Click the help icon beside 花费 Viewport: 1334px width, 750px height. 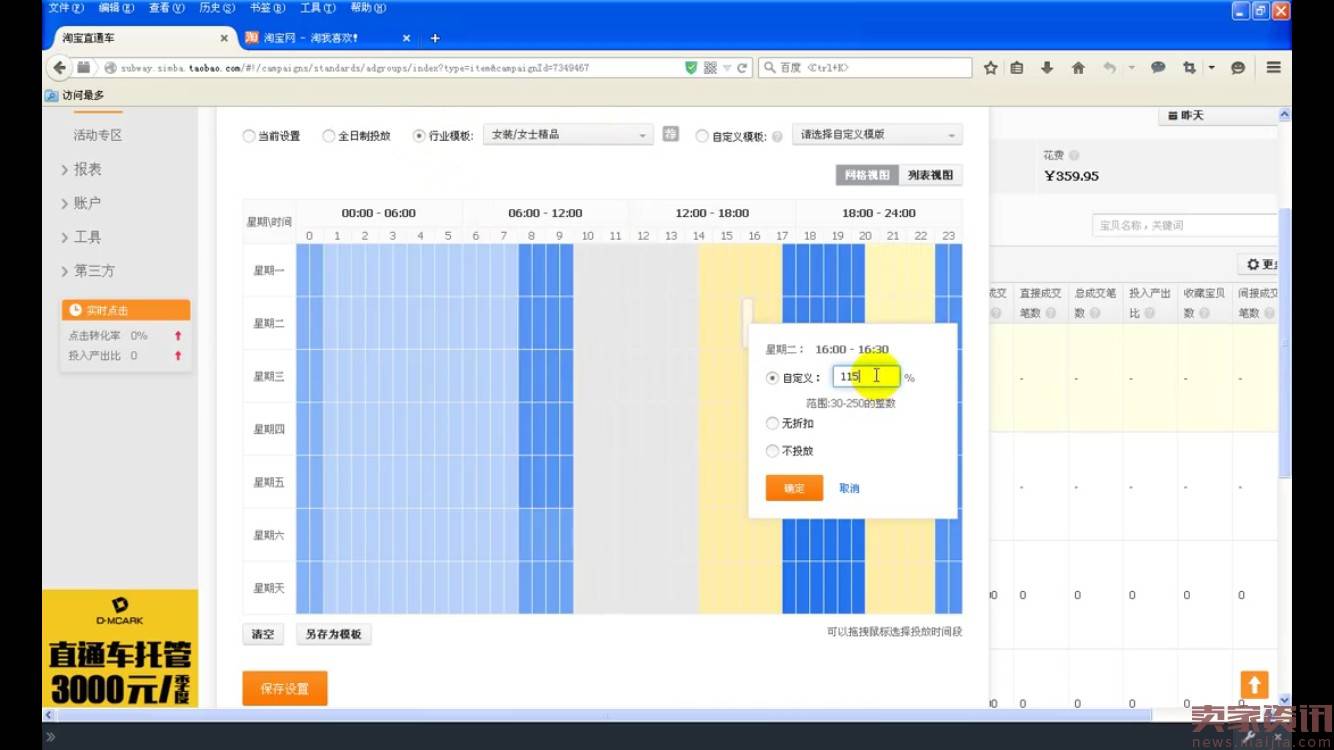[1074, 156]
